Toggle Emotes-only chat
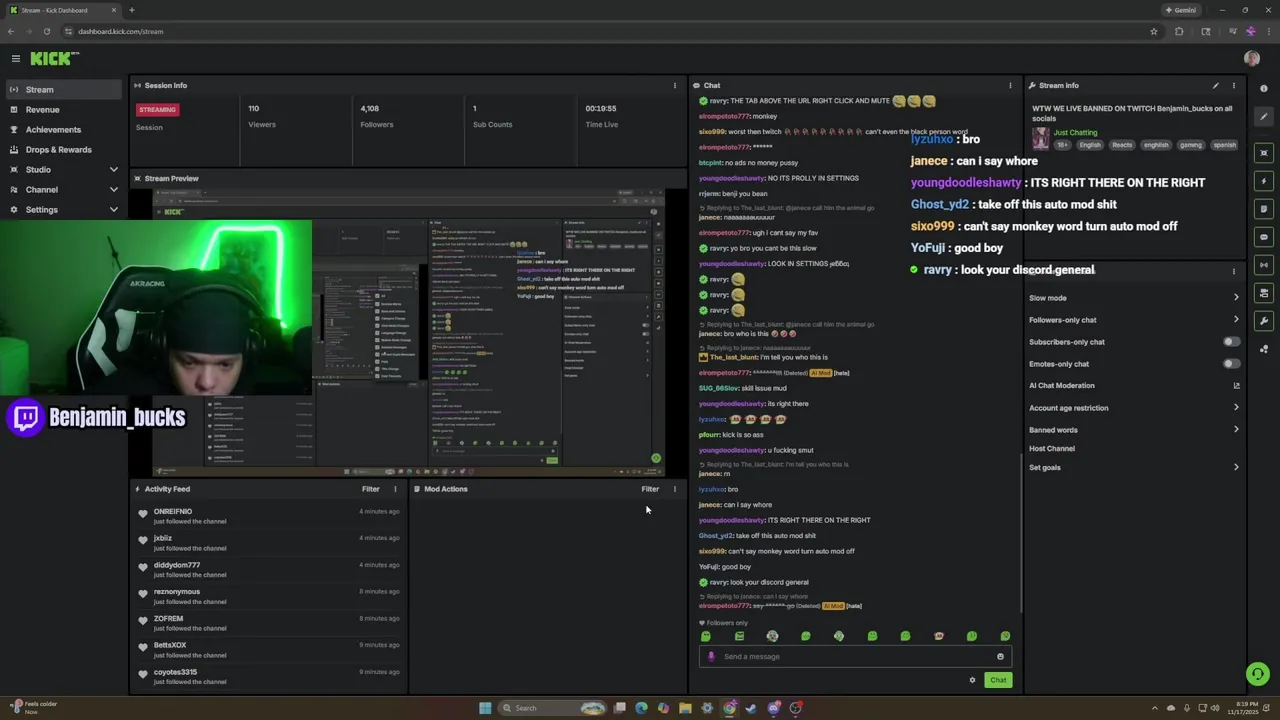Image resolution: width=1280 pixels, height=720 pixels. pyautogui.click(x=1232, y=364)
